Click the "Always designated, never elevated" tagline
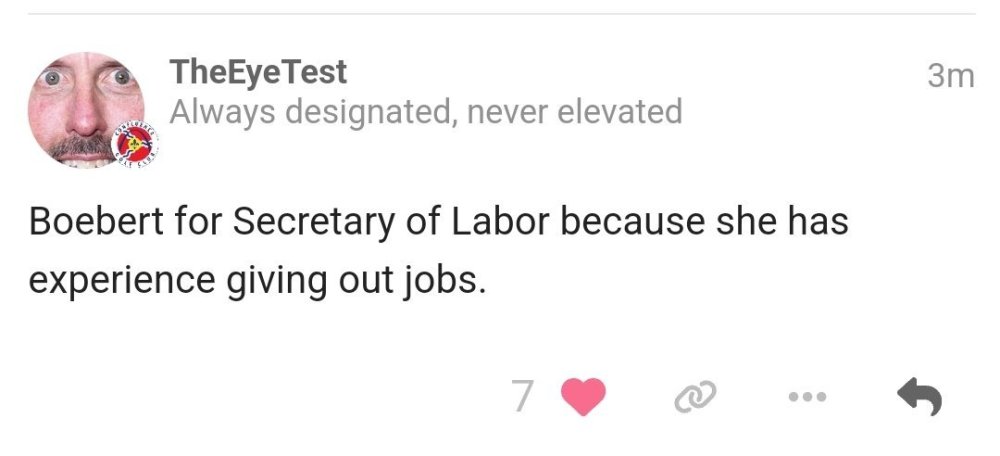Screen dimensions: 1000x456 coord(425,111)
